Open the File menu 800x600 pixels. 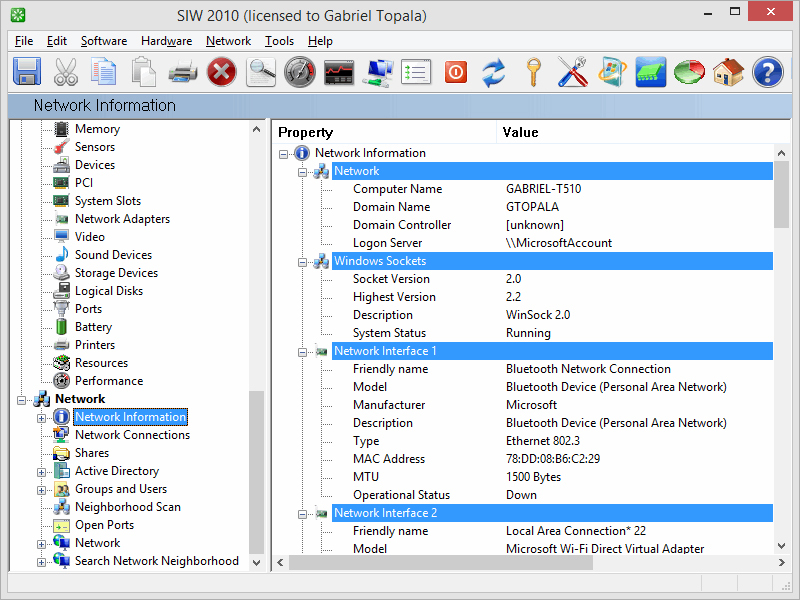24,41
